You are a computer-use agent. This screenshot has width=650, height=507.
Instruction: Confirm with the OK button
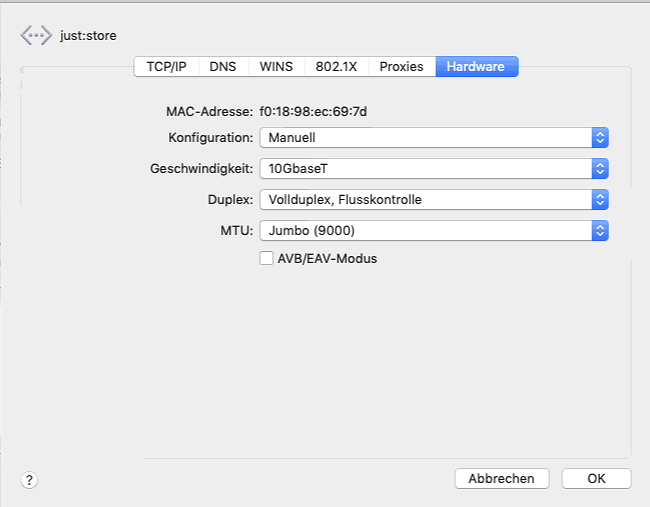tap(597, 478)
